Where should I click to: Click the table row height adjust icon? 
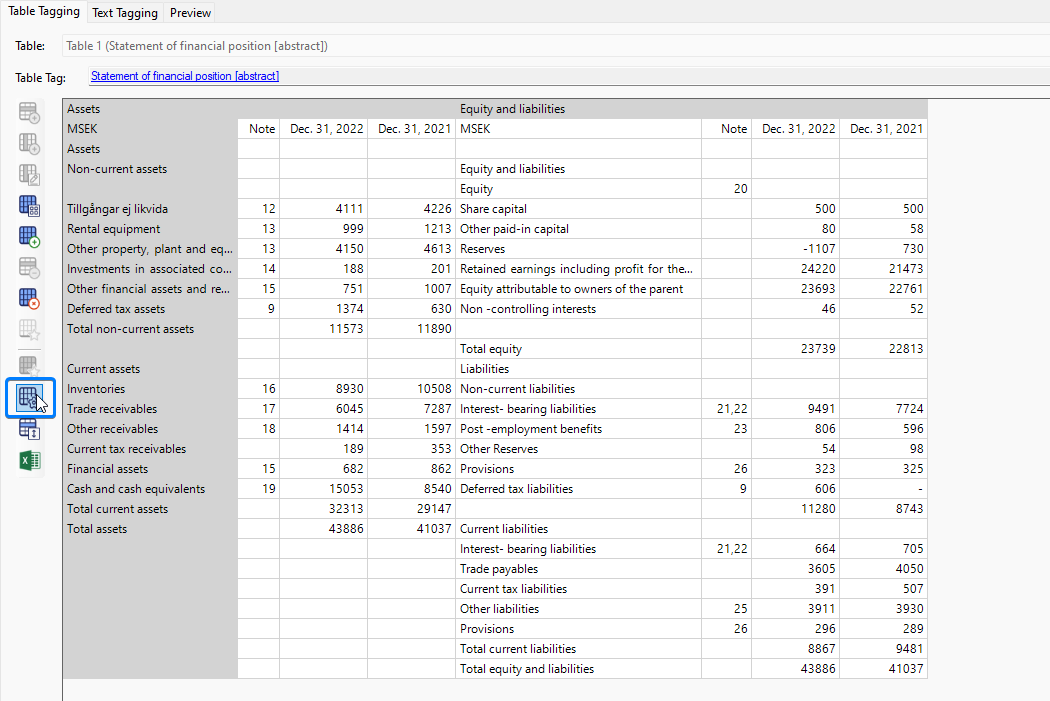(29, 429)
